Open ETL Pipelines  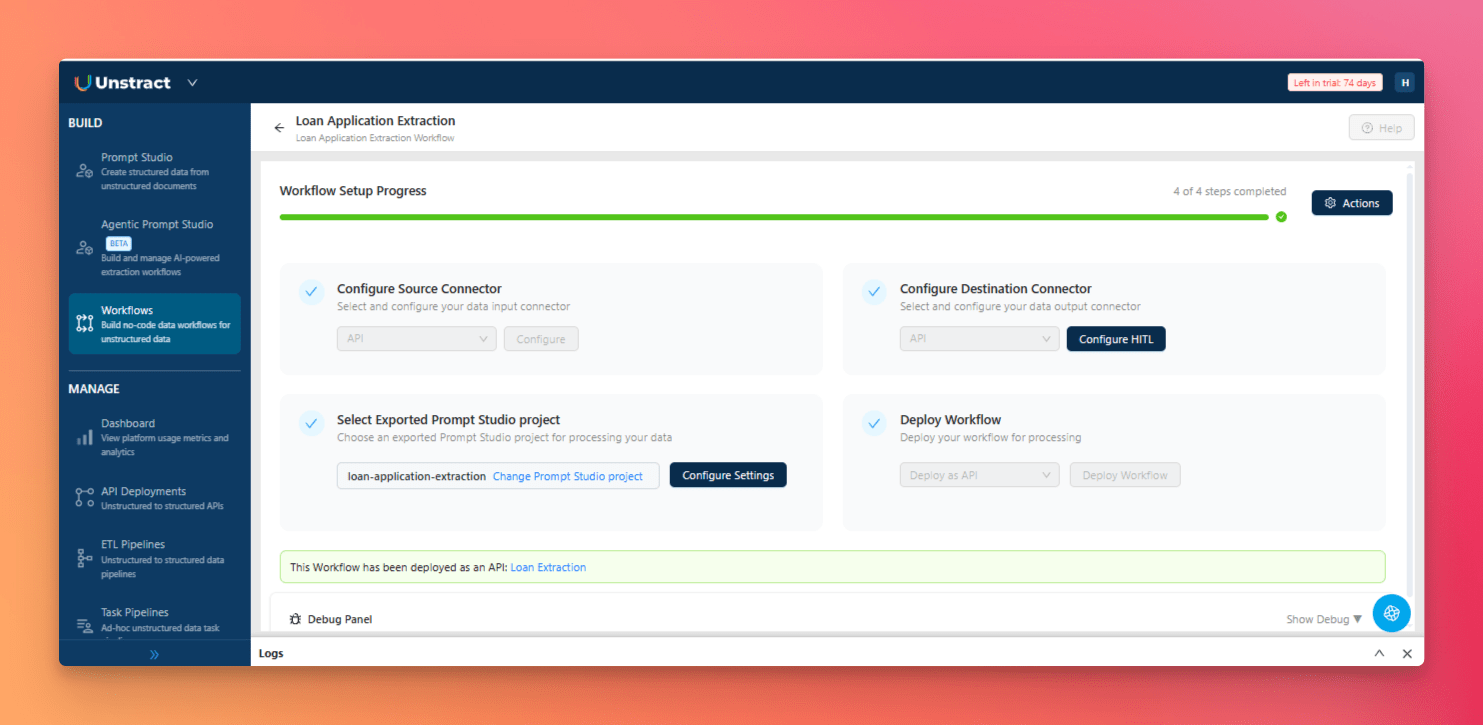tap(155, 559)
